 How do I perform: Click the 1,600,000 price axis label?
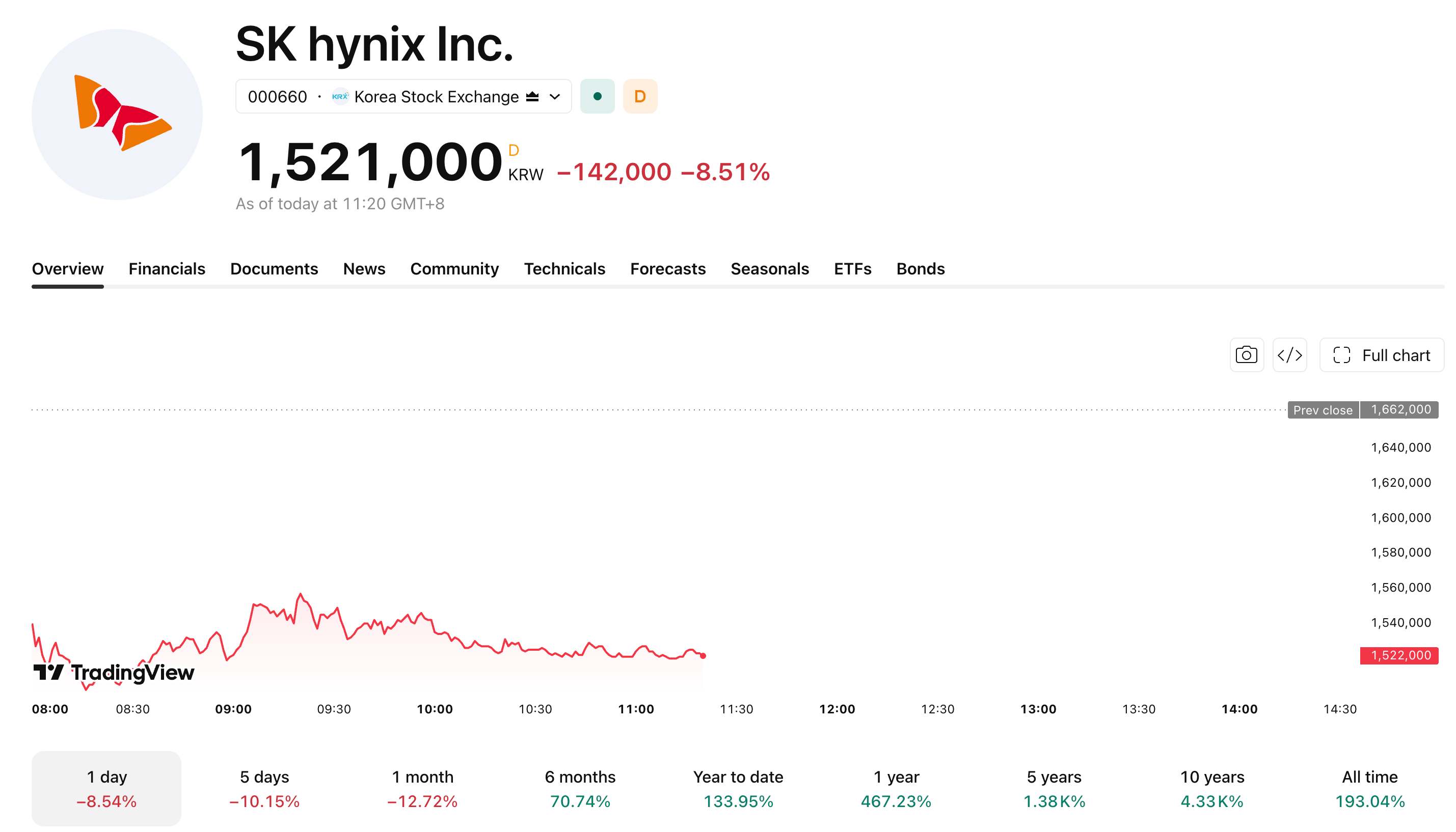pyautogui.click(x=1400, y=518)
